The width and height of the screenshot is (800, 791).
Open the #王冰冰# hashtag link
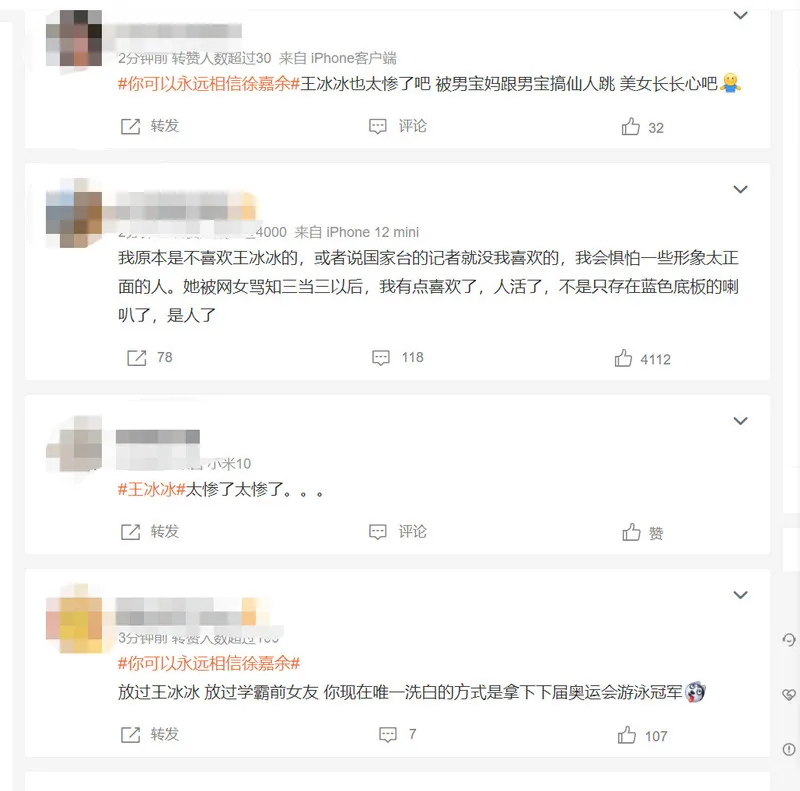point(152,489)
